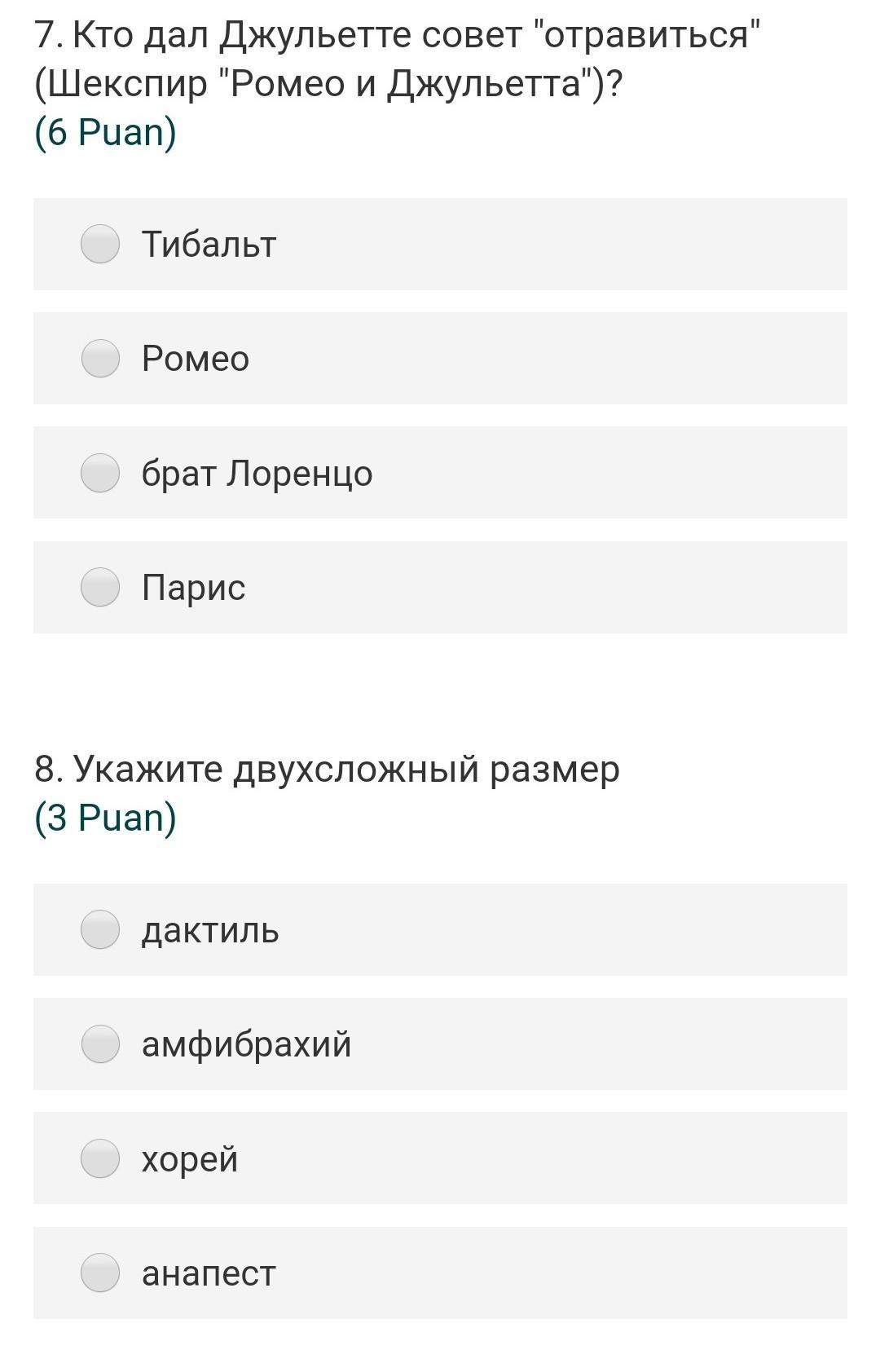
Task: Mark the брат Лоренцо radio button
Action: point(100,473)
